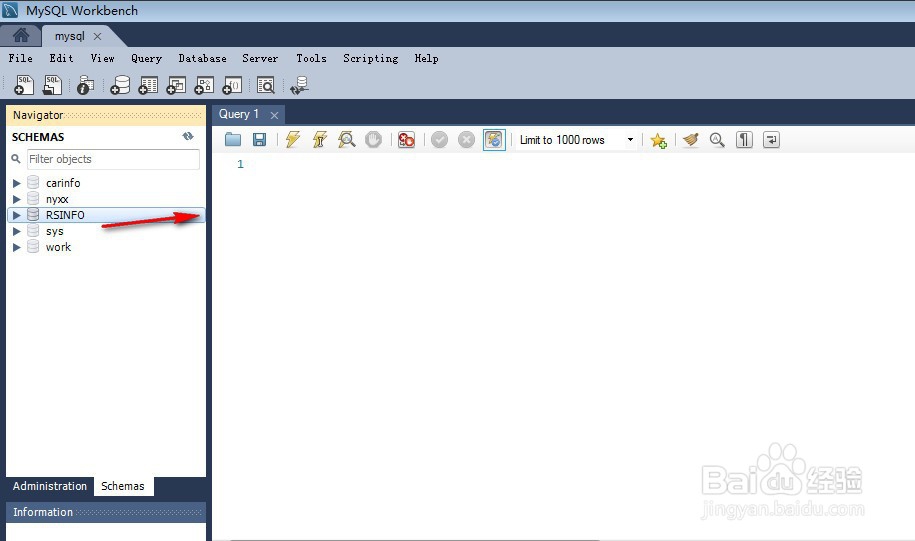Search table data toolbar icon
The image size is (915, 541).
click(266, 85)
